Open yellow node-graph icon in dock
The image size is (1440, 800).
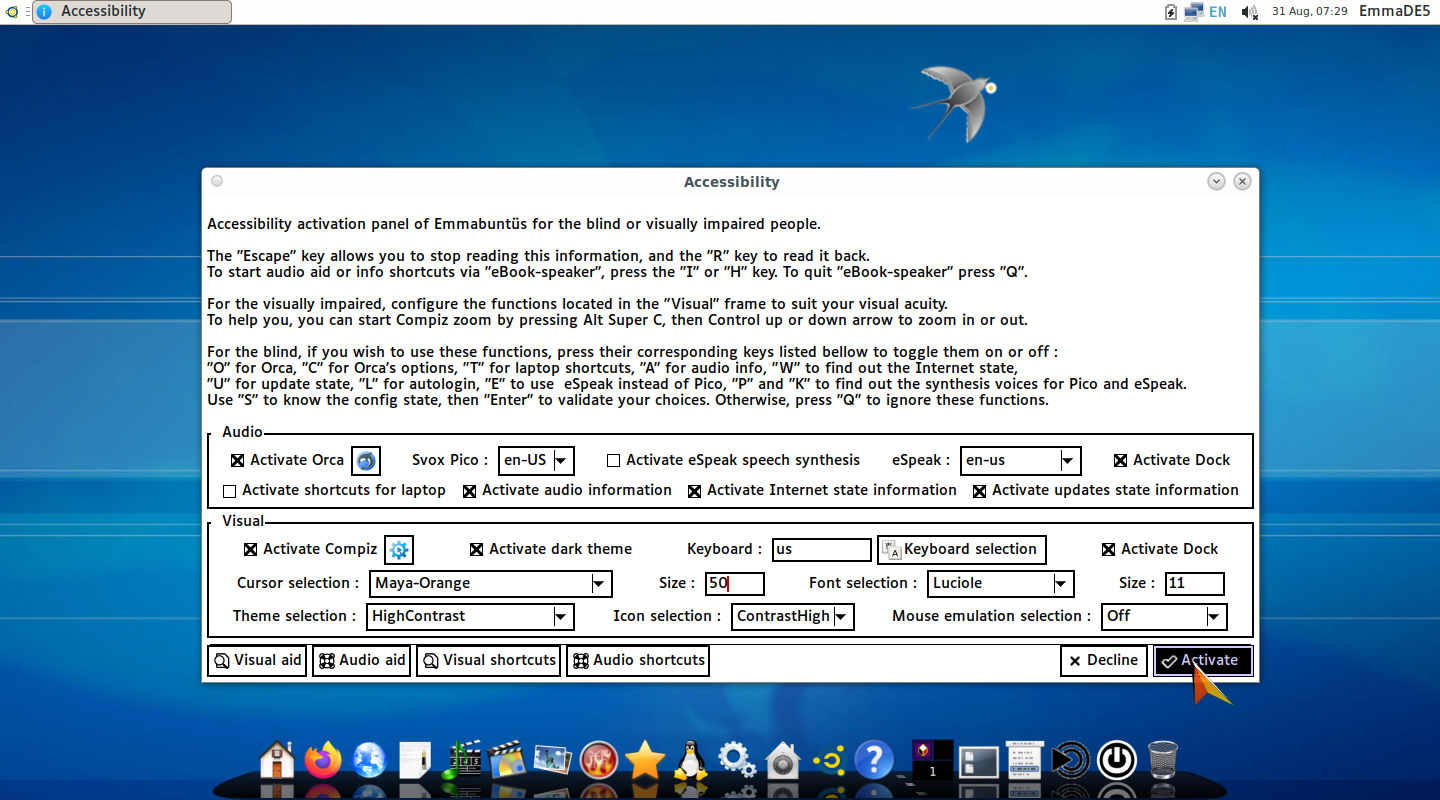(829, 761)
